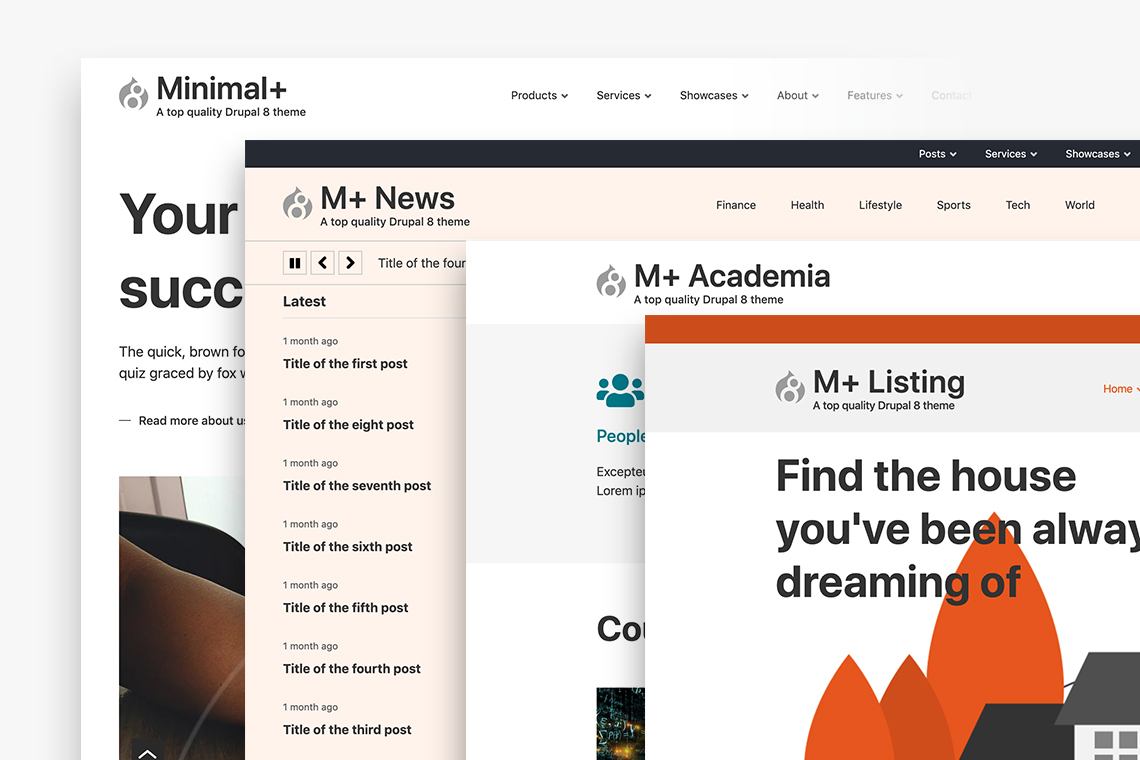Go to previous news ticker item
The width and height of the screenshot is (1140, 760).
pos(322,263)
